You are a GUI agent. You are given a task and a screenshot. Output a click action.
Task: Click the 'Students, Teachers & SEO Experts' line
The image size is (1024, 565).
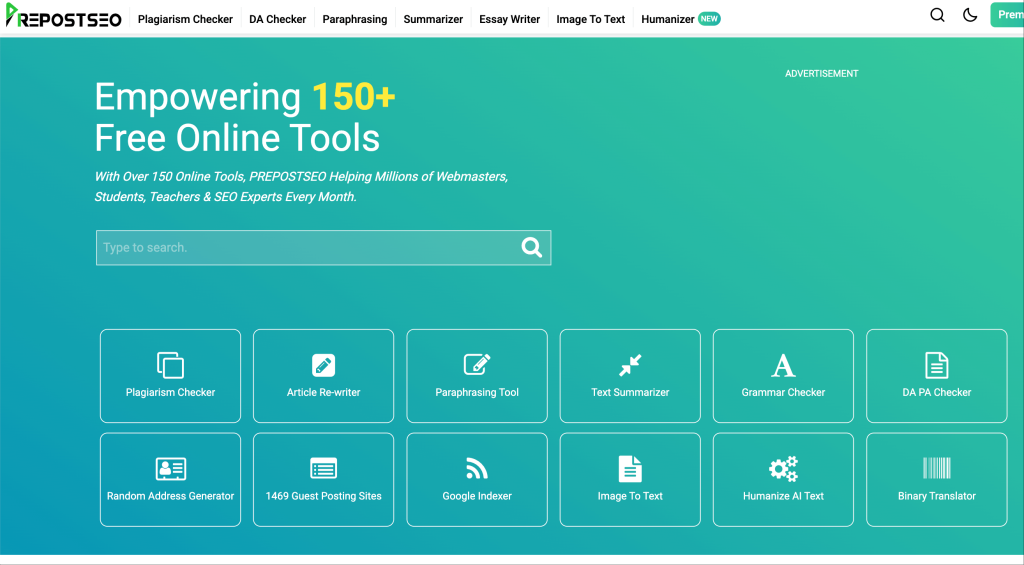(x=225, y=197)
